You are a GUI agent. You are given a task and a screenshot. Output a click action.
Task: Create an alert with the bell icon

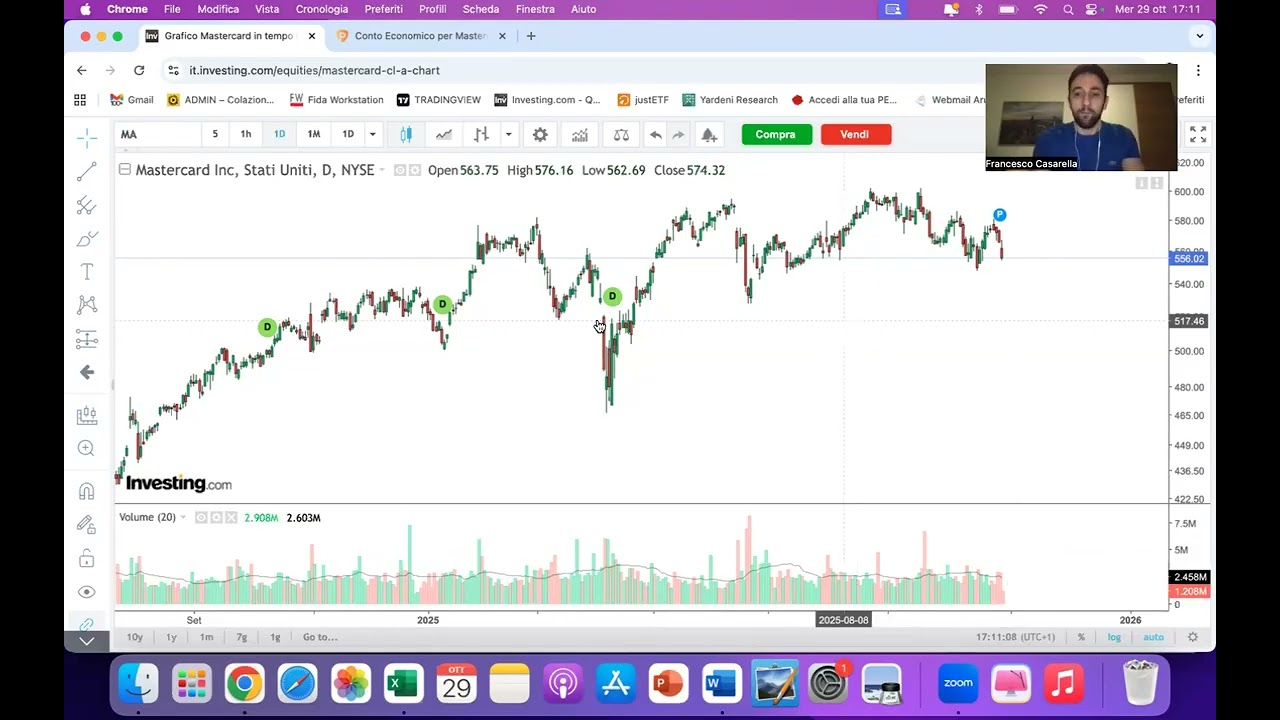pos(709,134)
